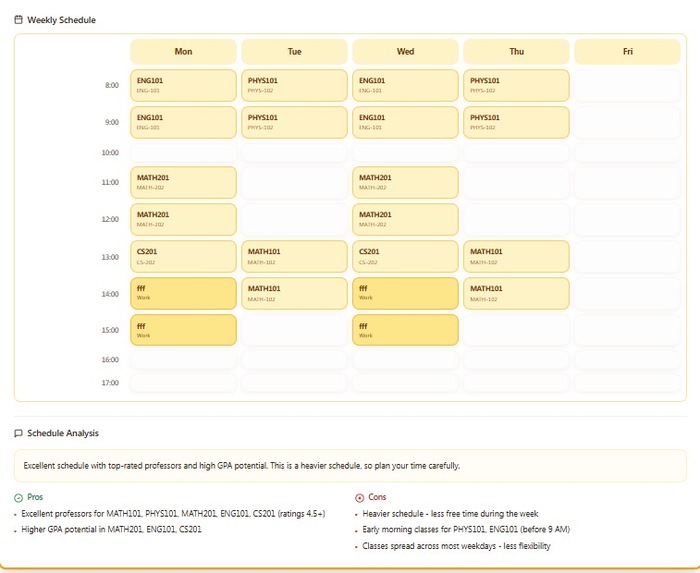This screenshot has height=573, width=700.
Task: Click the 17:00 time label
Action: 110,383
